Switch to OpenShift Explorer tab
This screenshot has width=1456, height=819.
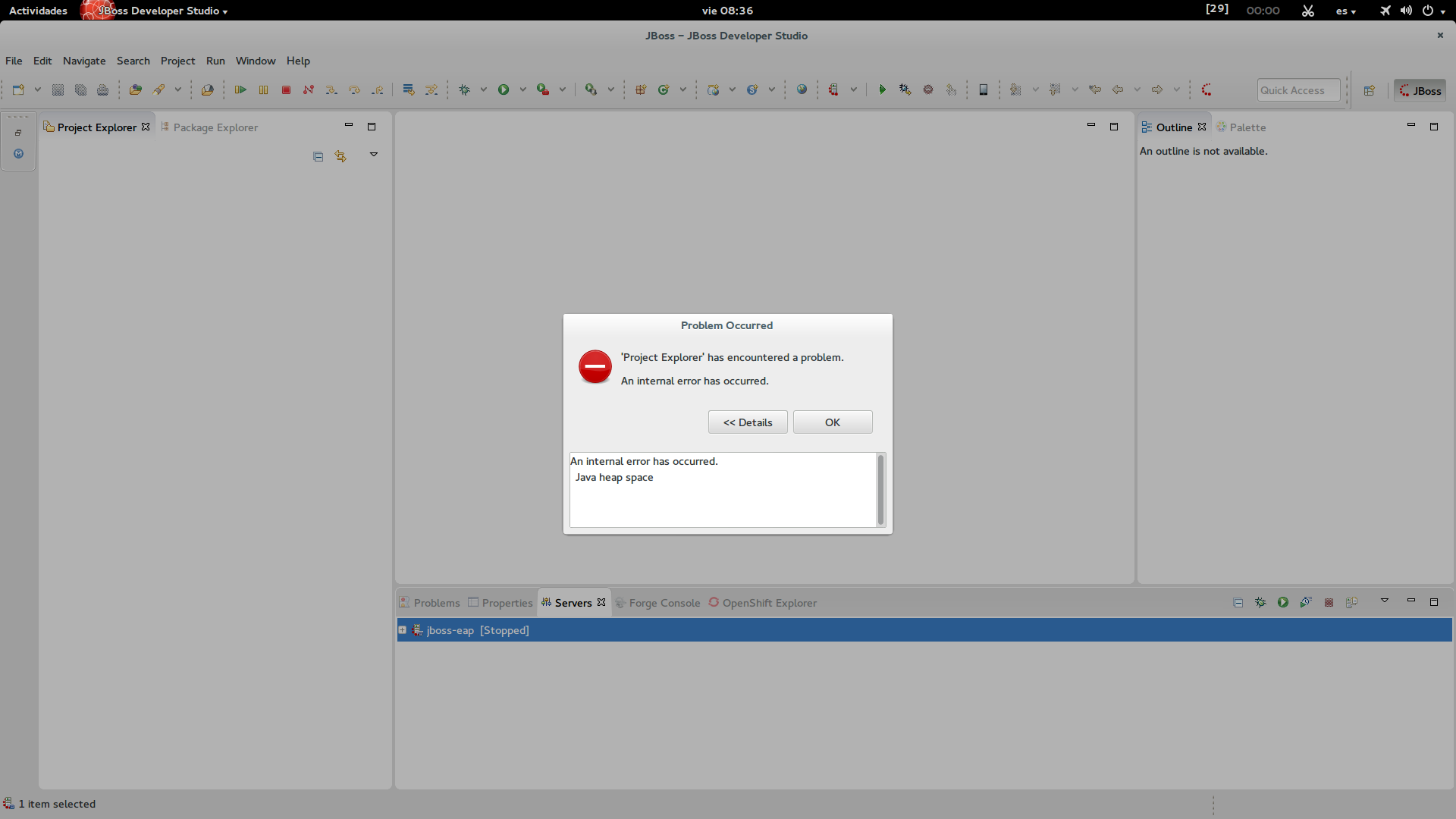(763, 603)
